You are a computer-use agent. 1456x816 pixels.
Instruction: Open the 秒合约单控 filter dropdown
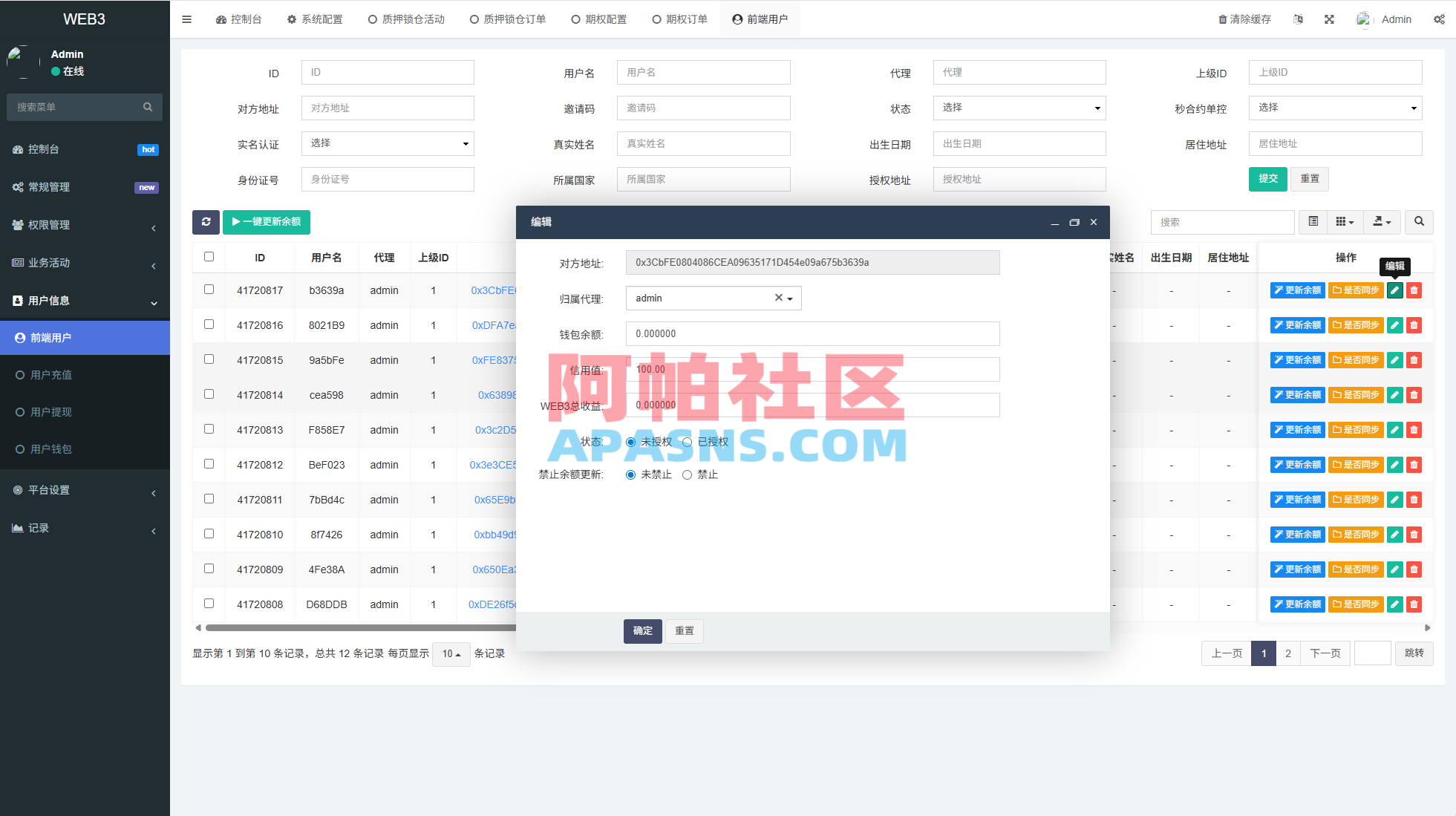1335,108
